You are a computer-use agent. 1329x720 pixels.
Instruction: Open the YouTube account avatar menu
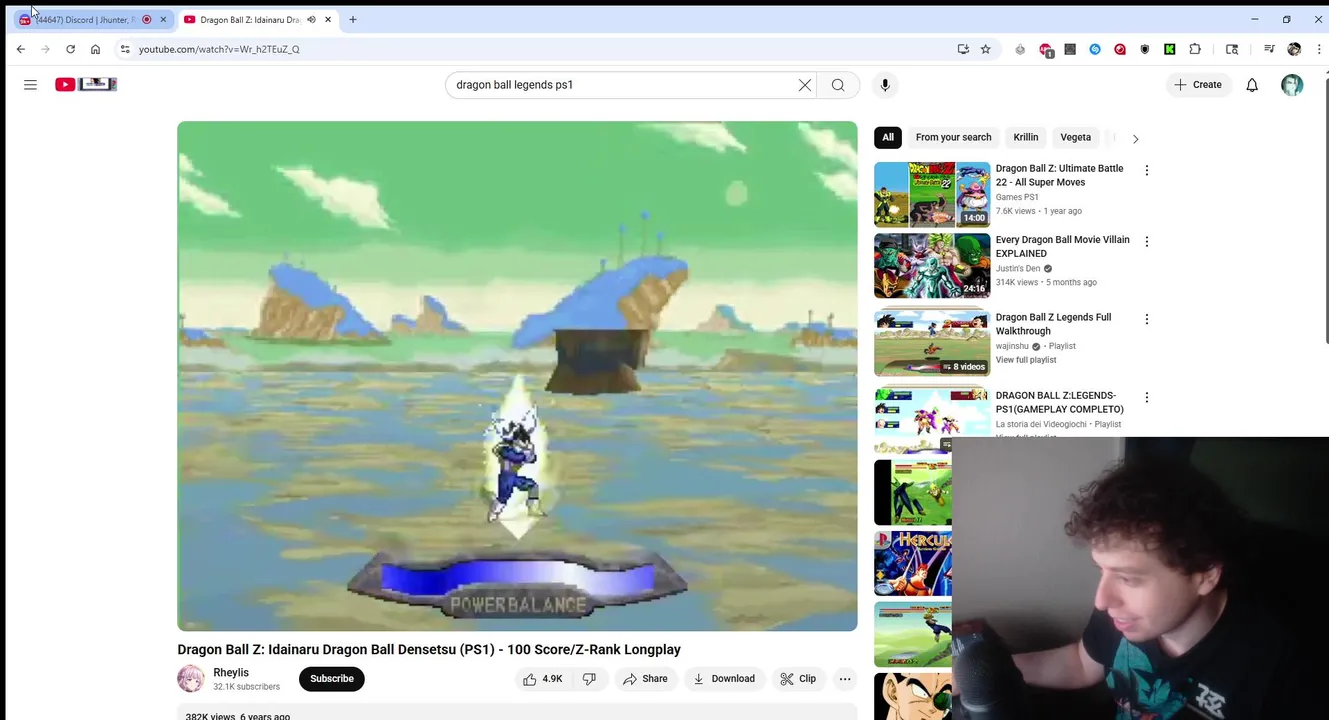(1292, 85)
